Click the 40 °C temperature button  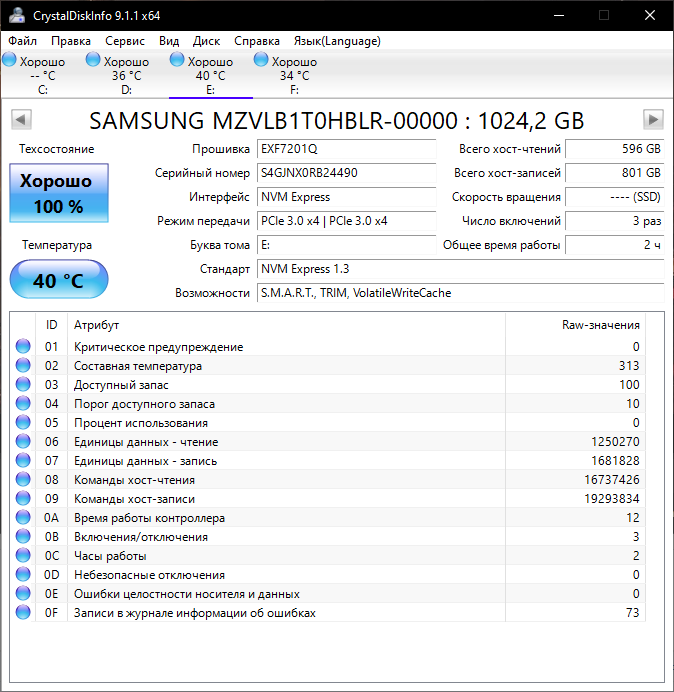pyautogui.click(x=59, y=280)
